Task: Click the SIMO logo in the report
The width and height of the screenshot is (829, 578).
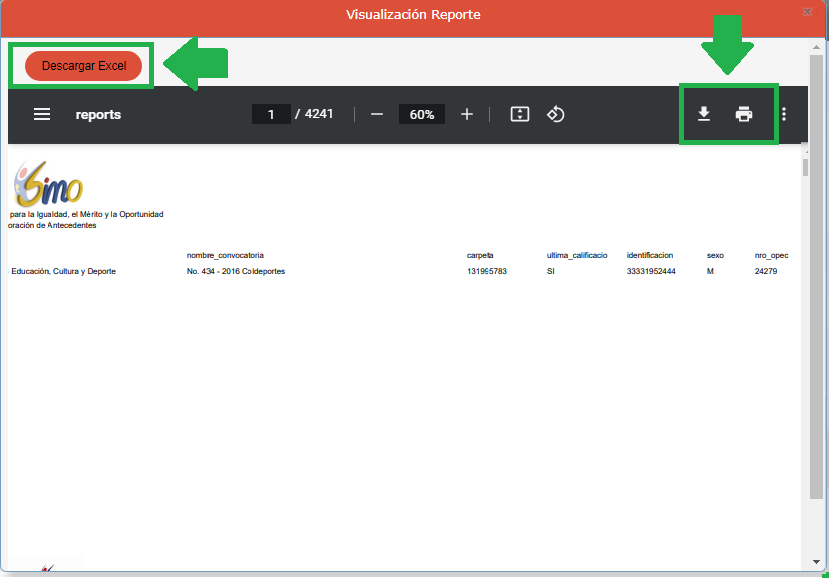Action: pos(48,184)
